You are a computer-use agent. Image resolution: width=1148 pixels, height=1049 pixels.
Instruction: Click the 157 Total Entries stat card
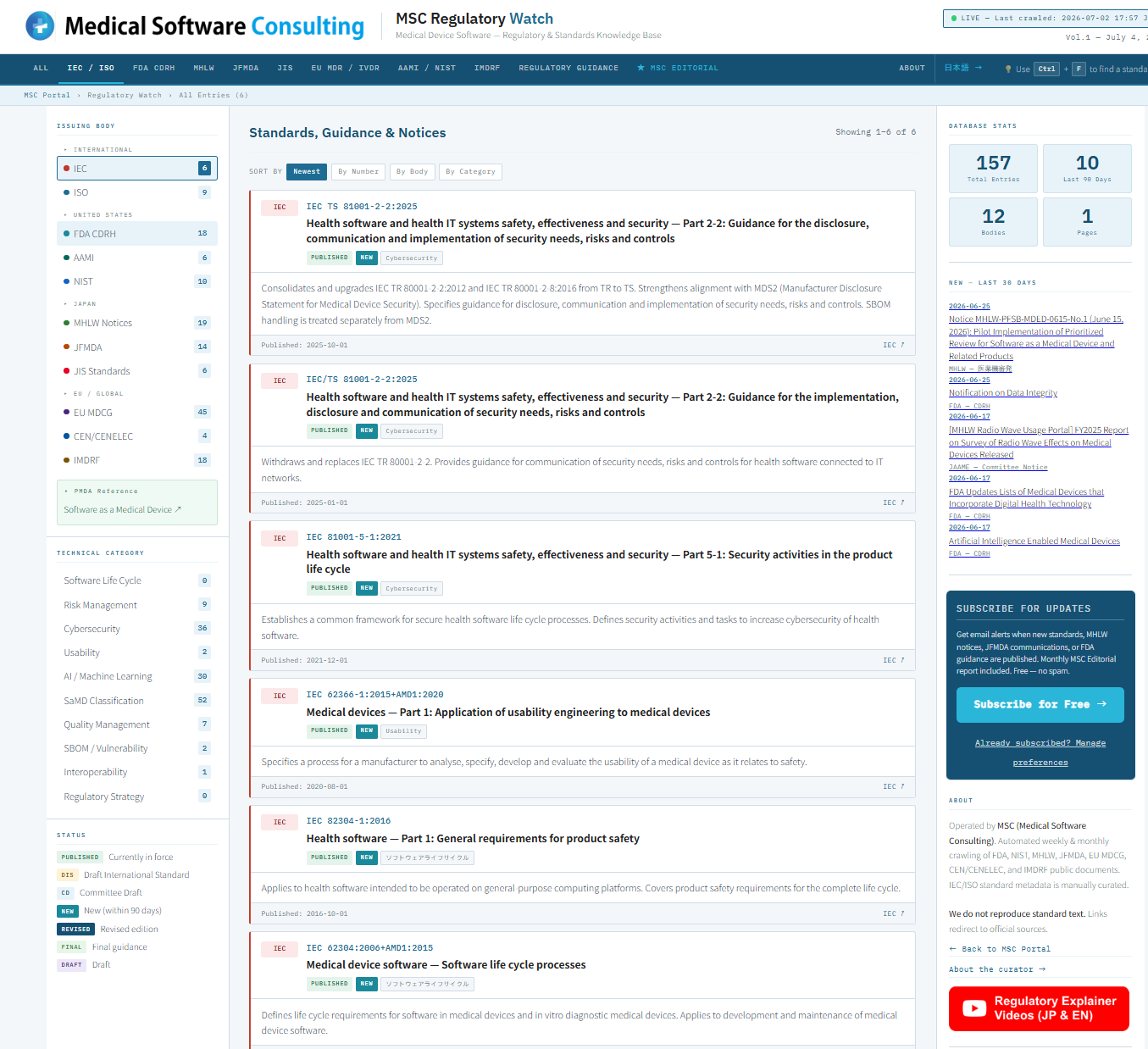click(993, 167)
